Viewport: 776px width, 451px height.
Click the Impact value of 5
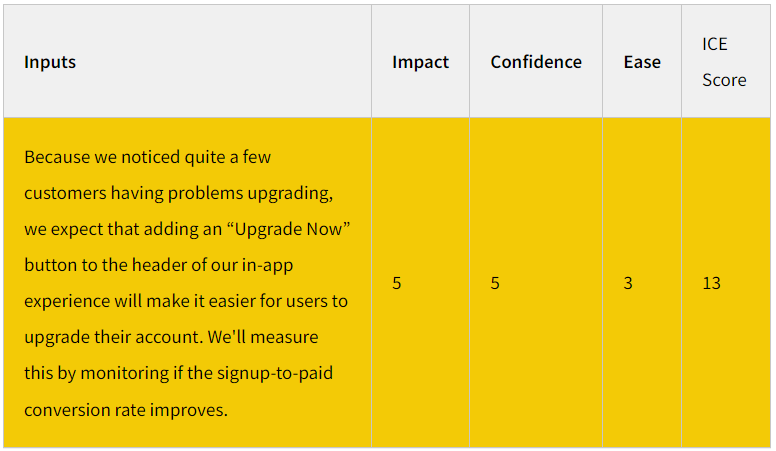[x=397, y=283]
